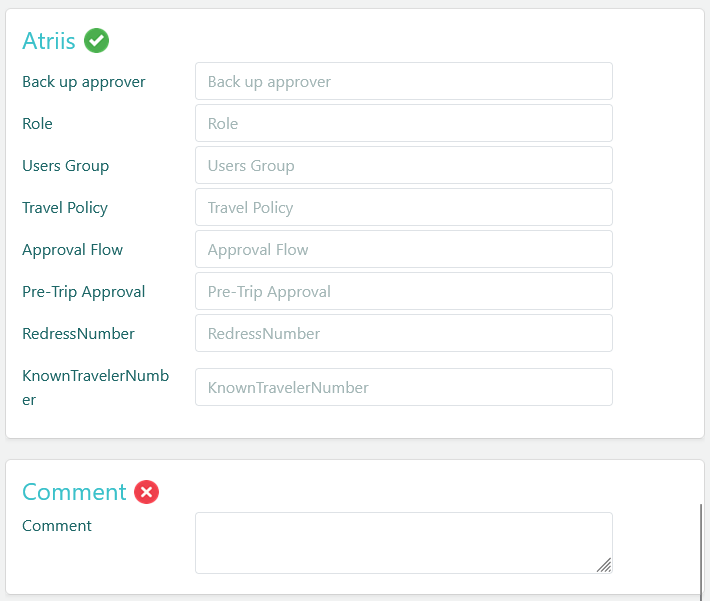The width and height of the screenshot is (710, 601).
Task: Click the Pre-Trip Approval label
Action: 84,292
